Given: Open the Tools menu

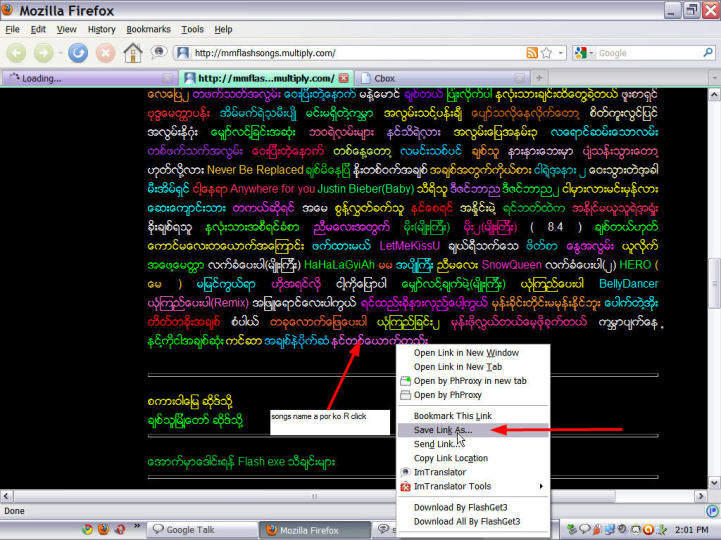Looking at the screenshot, I should coord(192,29).
